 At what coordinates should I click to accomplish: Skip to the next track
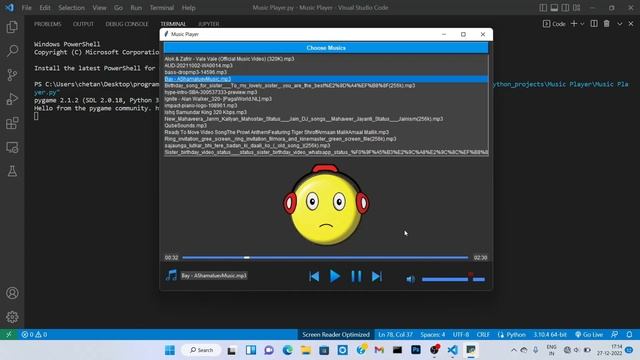(x=377, y=277)
